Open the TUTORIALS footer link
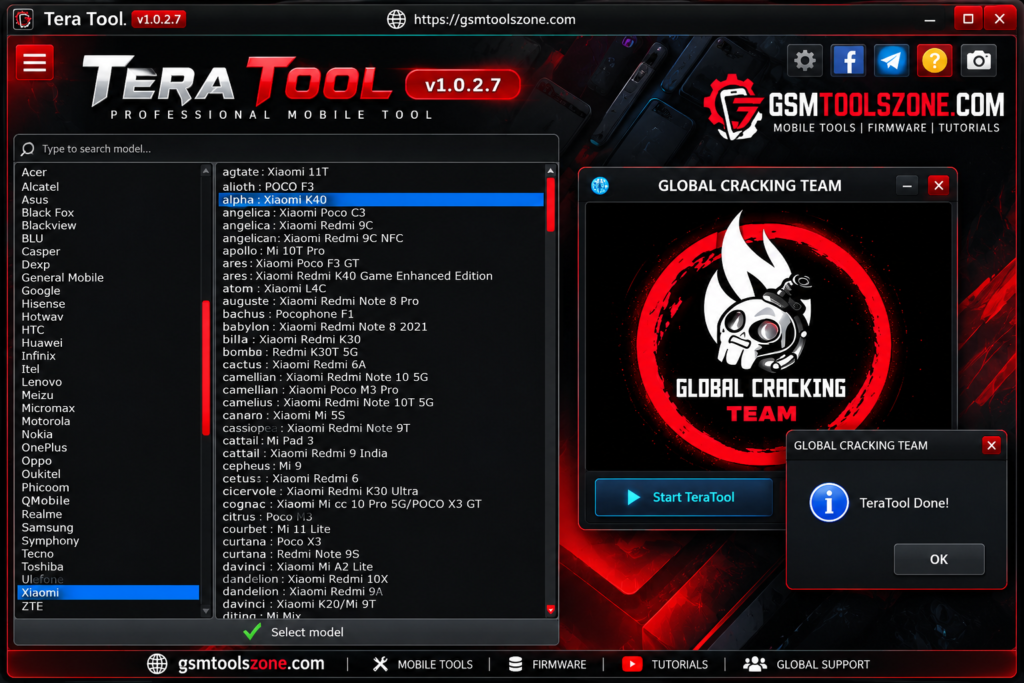 tap(680, 664)
